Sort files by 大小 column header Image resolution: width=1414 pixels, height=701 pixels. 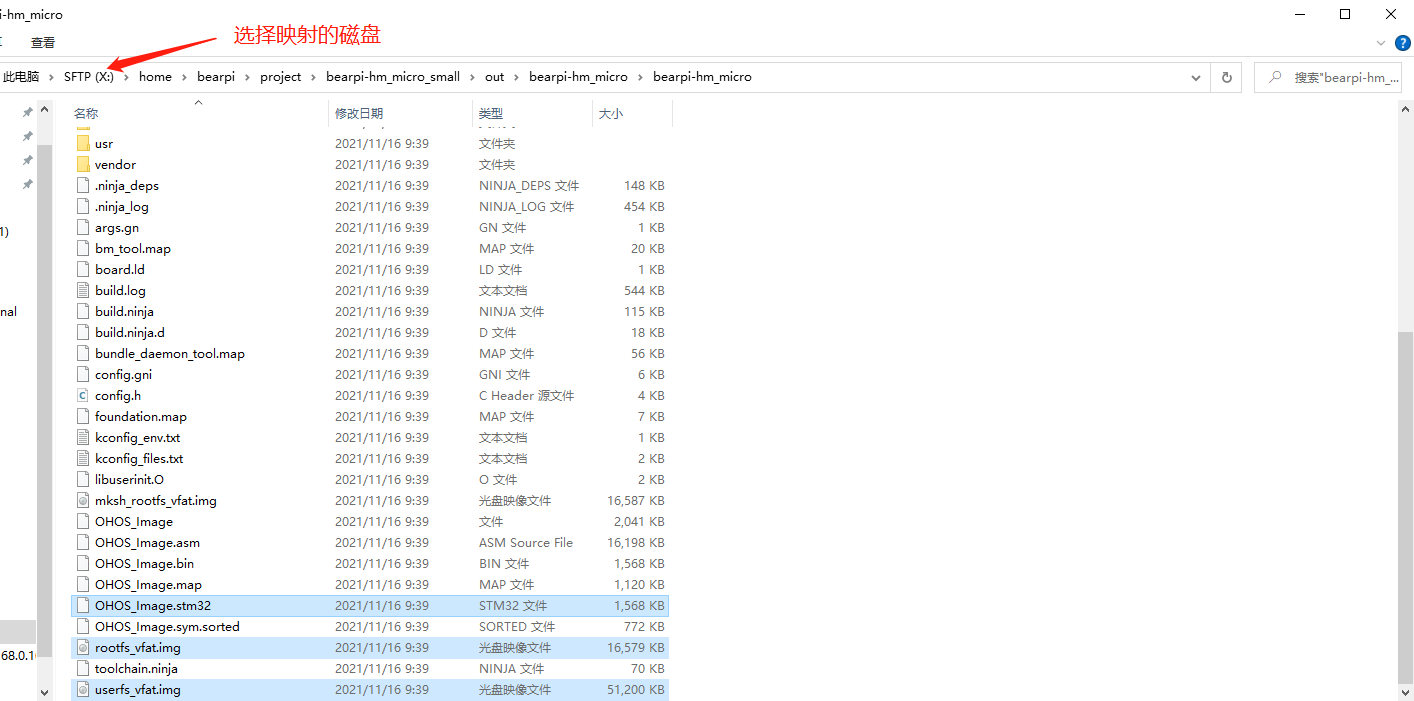point(610,114)
